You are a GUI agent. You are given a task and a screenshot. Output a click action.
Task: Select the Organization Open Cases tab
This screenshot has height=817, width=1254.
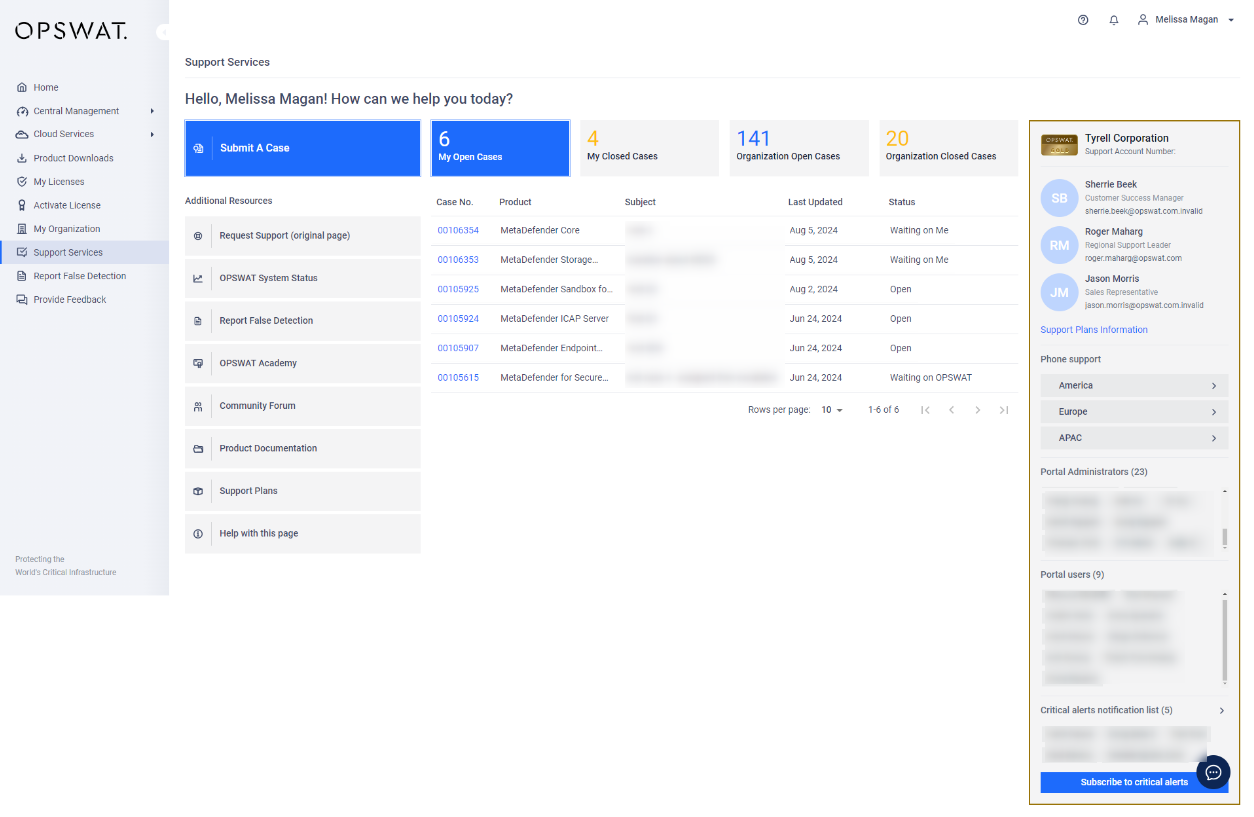tap(799, 148)
